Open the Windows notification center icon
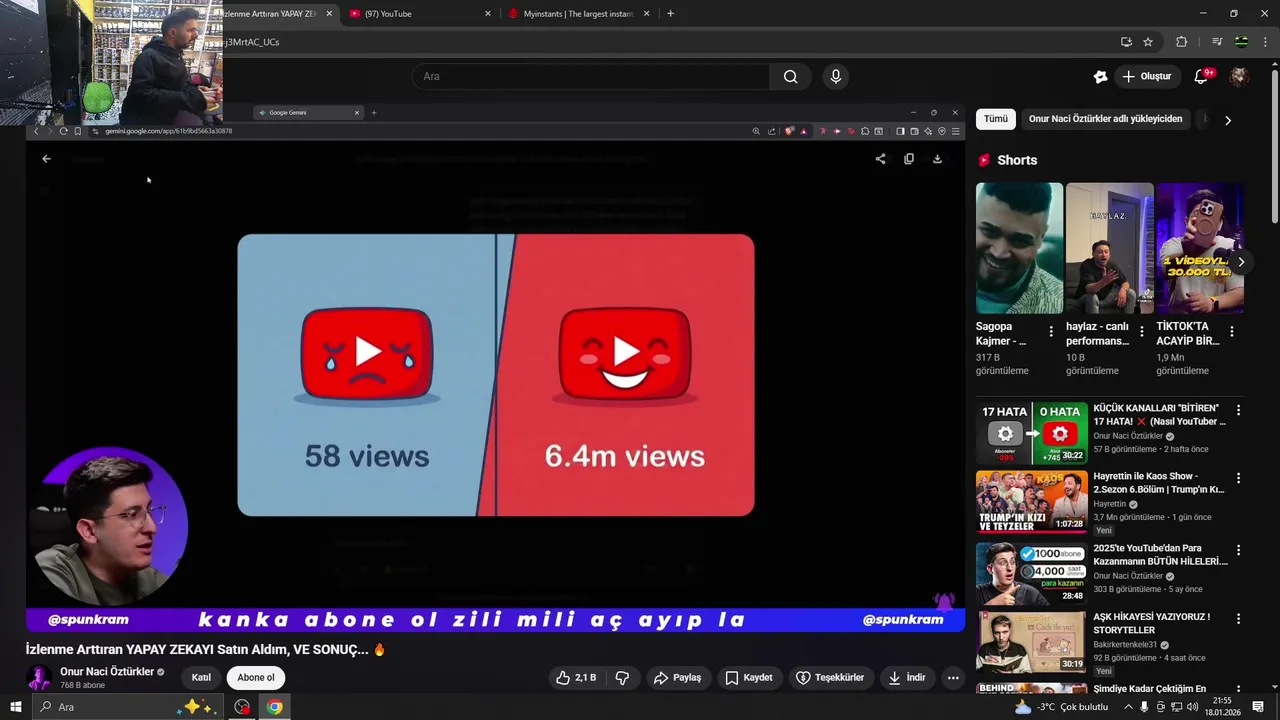 tap(1258, 707)
